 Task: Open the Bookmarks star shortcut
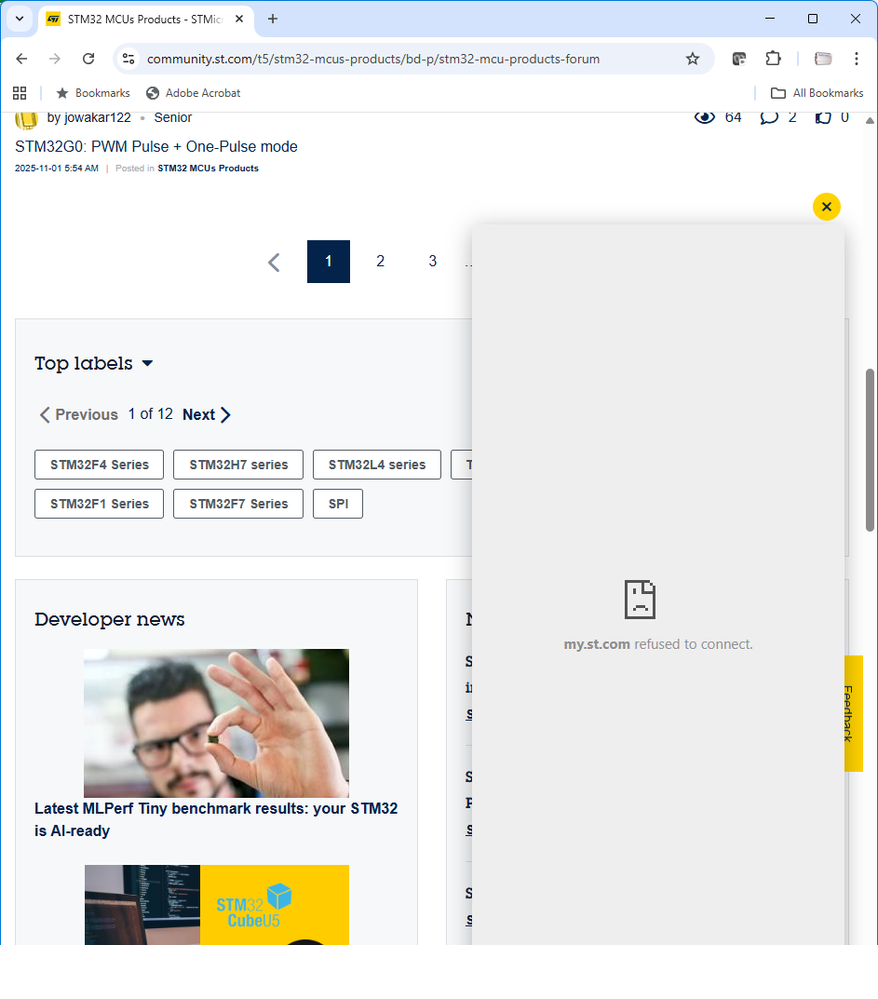point(93,93)
